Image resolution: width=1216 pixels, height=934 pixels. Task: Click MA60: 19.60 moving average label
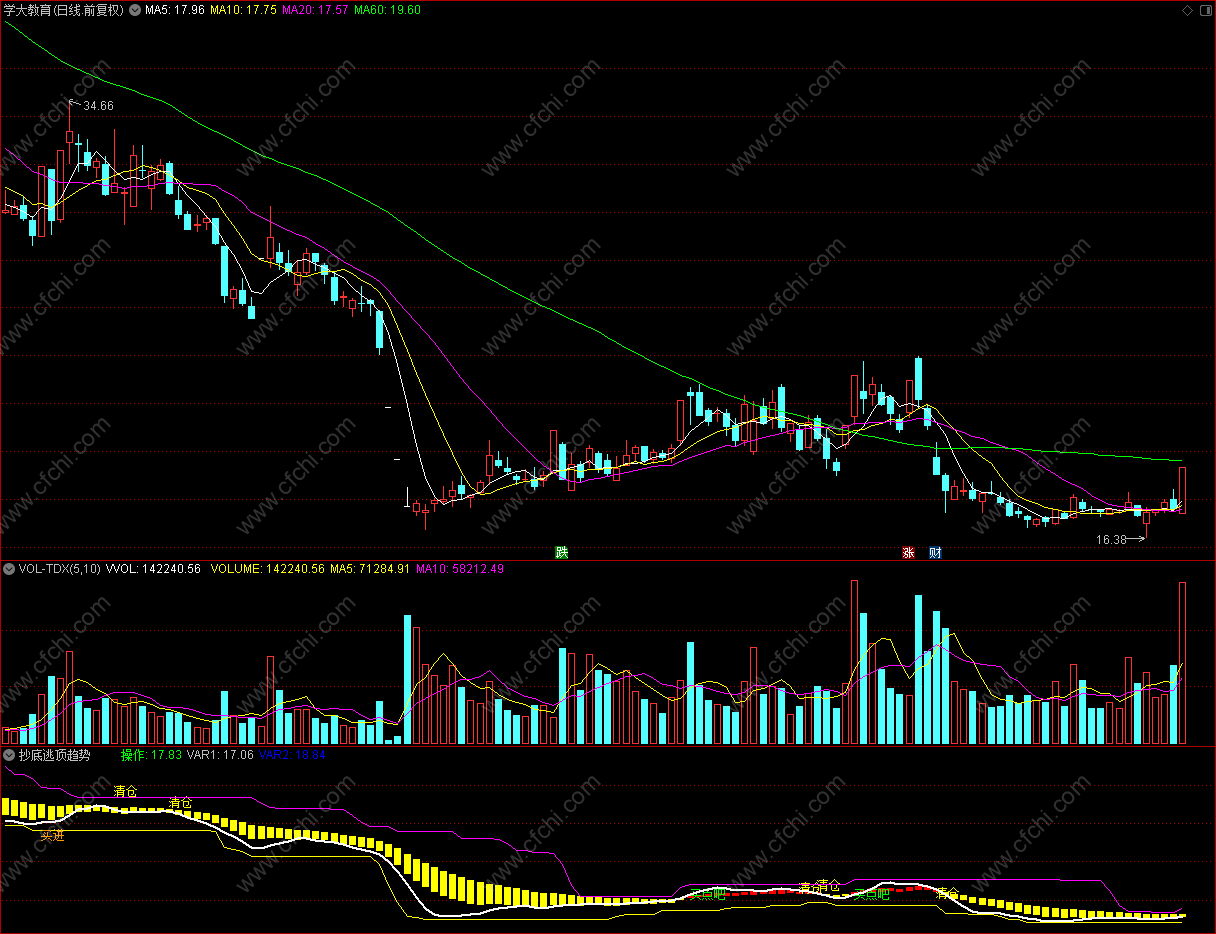click(387, 10)
